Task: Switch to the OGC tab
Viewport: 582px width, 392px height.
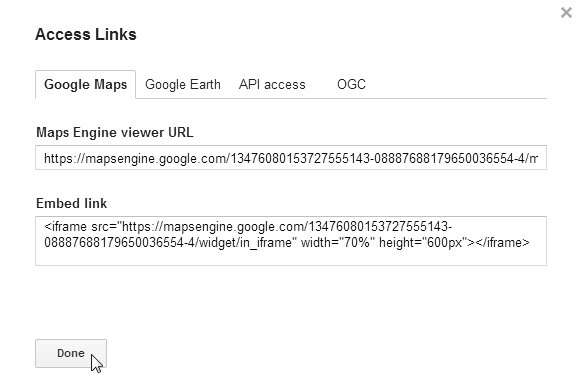Action: (351, 85)
